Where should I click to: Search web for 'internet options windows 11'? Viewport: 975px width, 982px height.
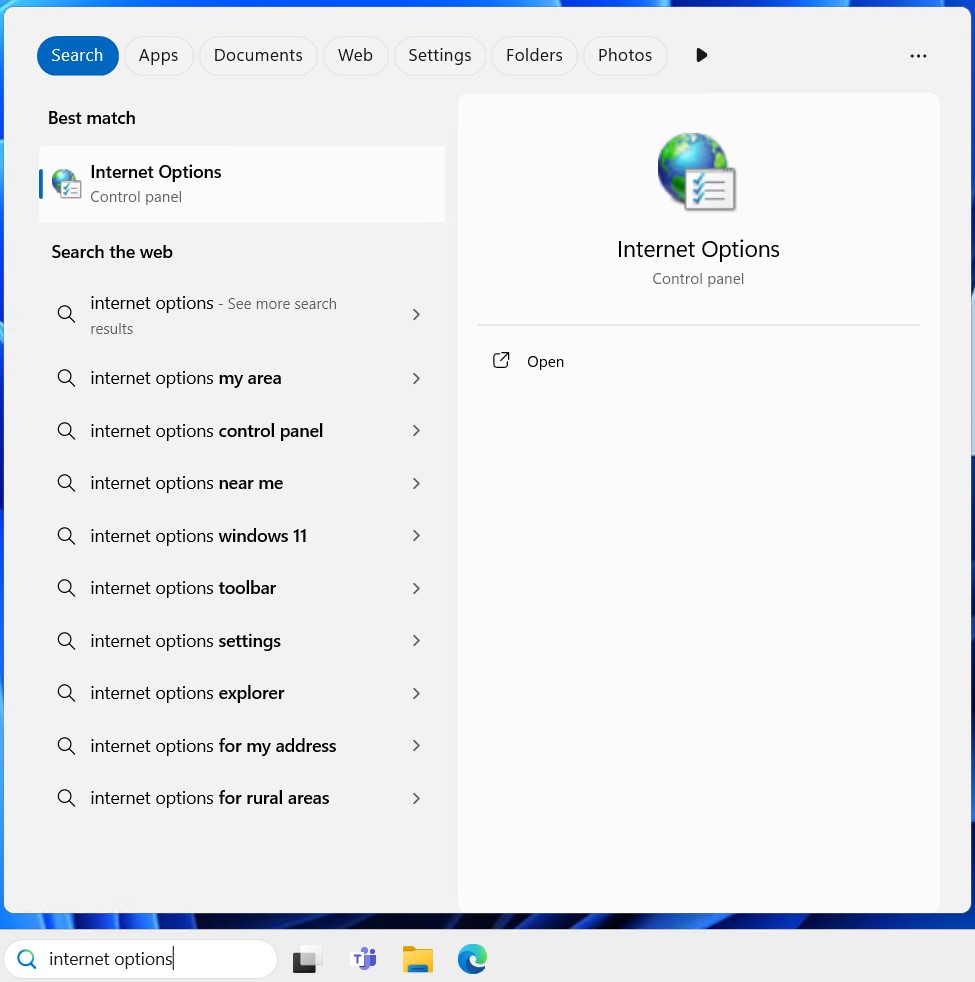pos(242,536)
